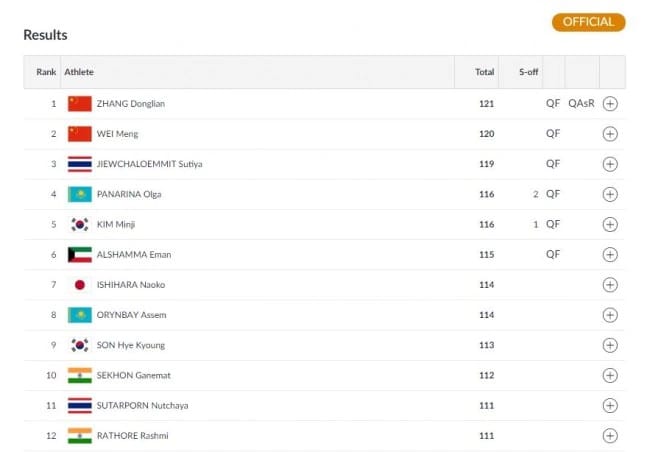
Task: Click total score 120
Action: (x=486, y=134)
